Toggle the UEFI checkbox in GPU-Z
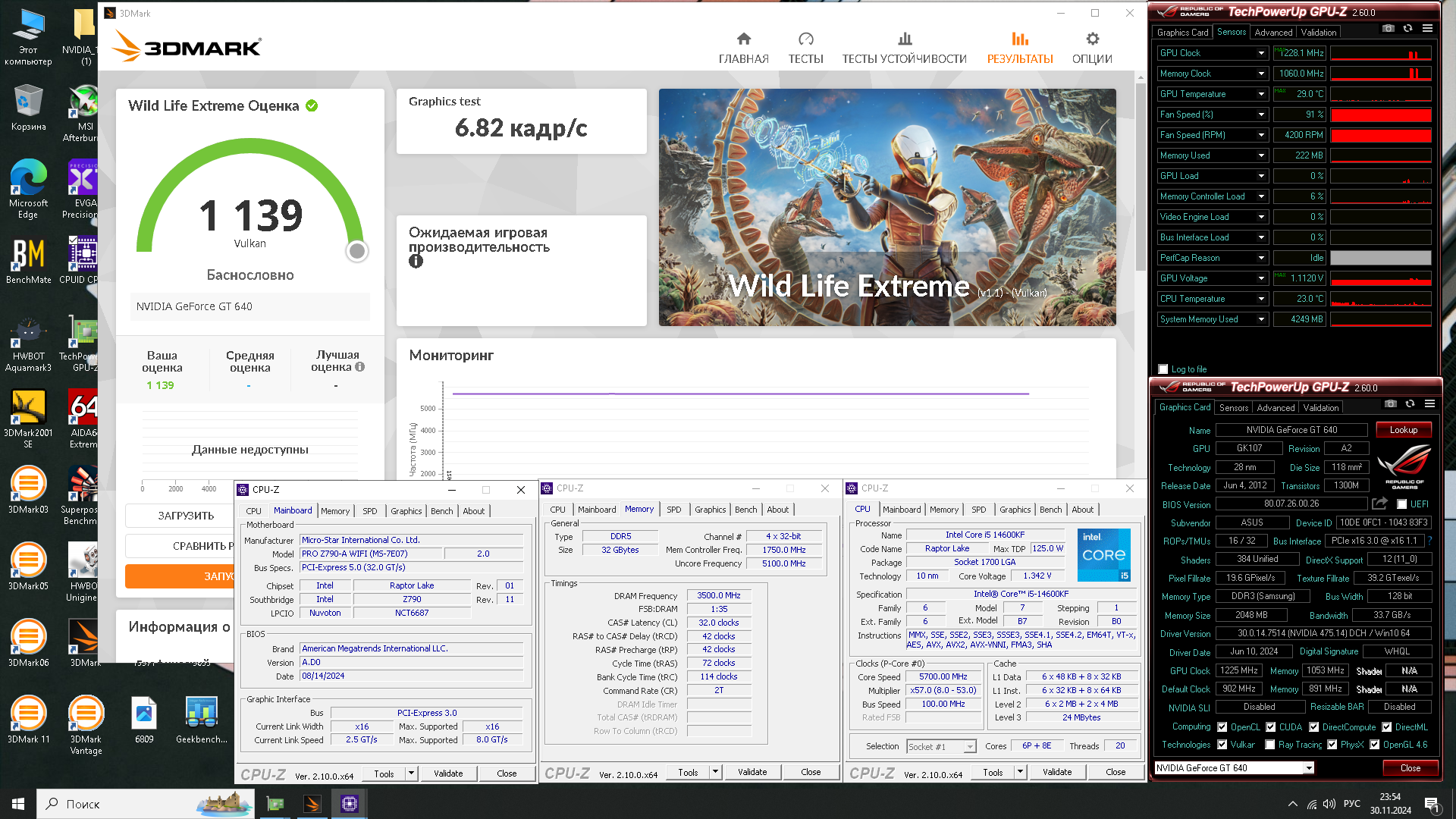 coord(1401,504)
